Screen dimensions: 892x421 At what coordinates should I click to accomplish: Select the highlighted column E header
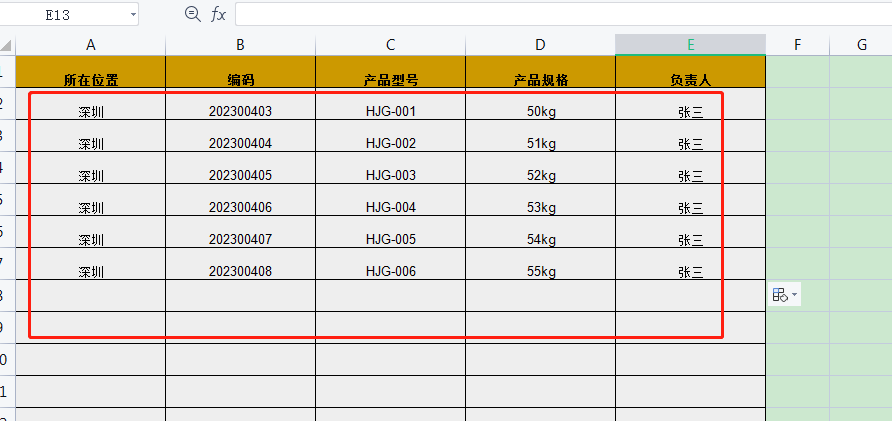click(690, 45)
